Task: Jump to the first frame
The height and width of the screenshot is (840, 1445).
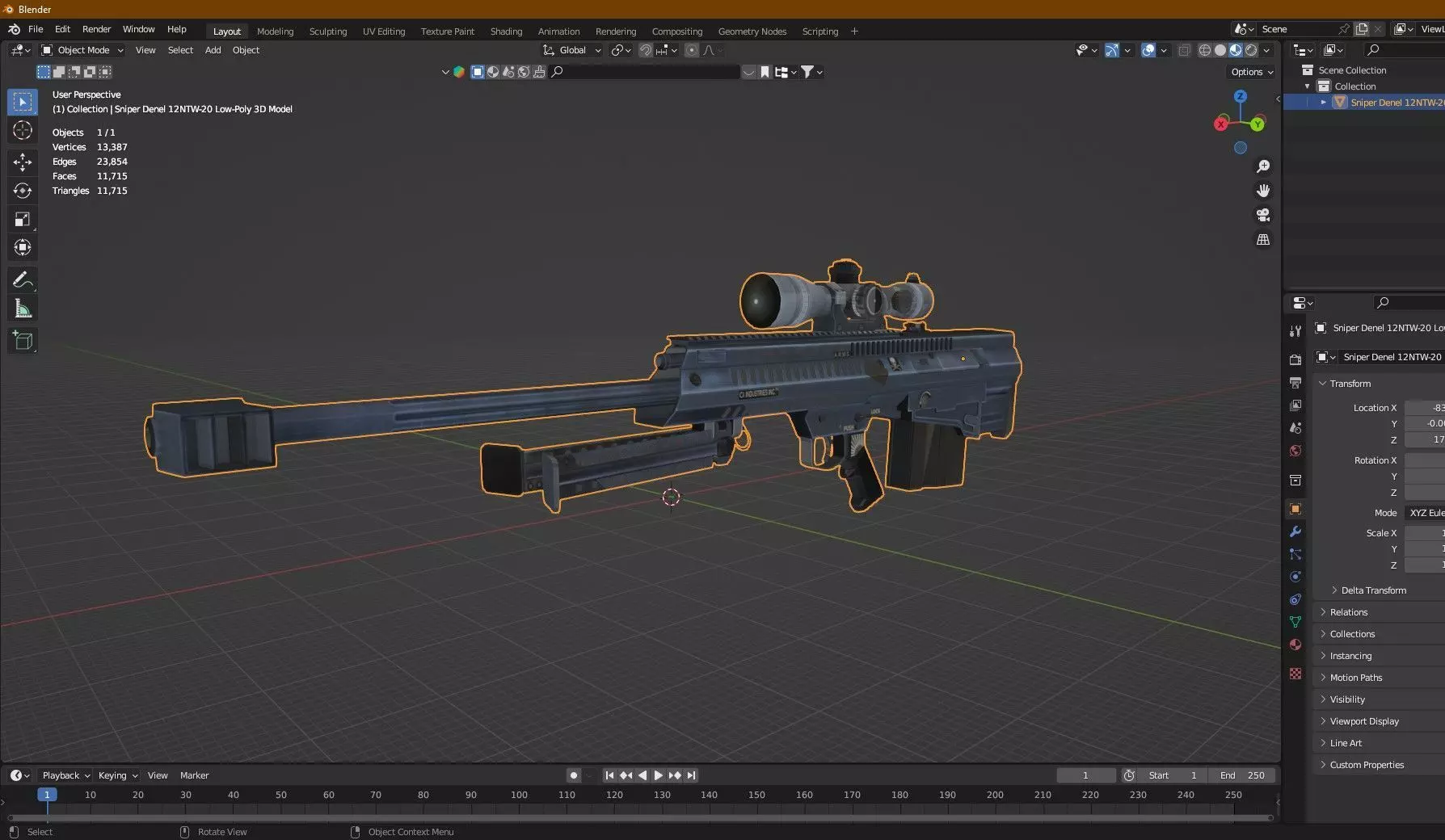Action: pos(609,775)
